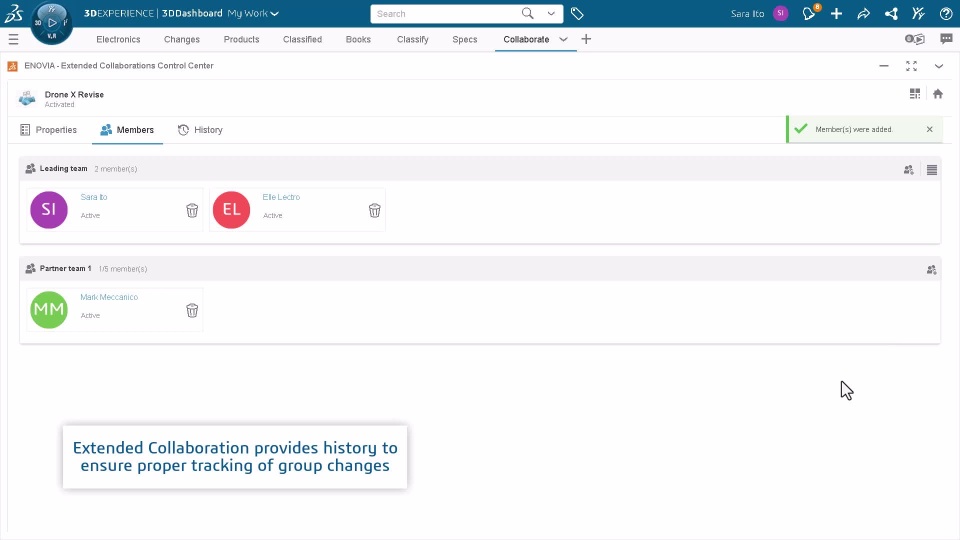
Task: Click Drone X Revise collaboration icon
Action: pyautogui.click(x=27, y=98)
